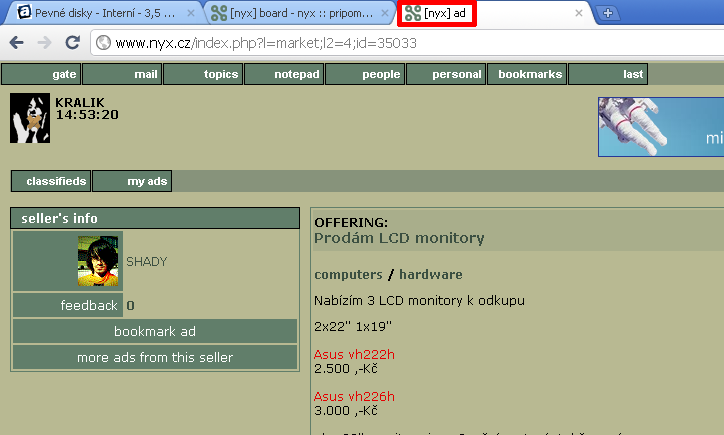Screen dimensions: 724x435
Task: Click more ads from this seller
Action: click(x=155, y=357)
